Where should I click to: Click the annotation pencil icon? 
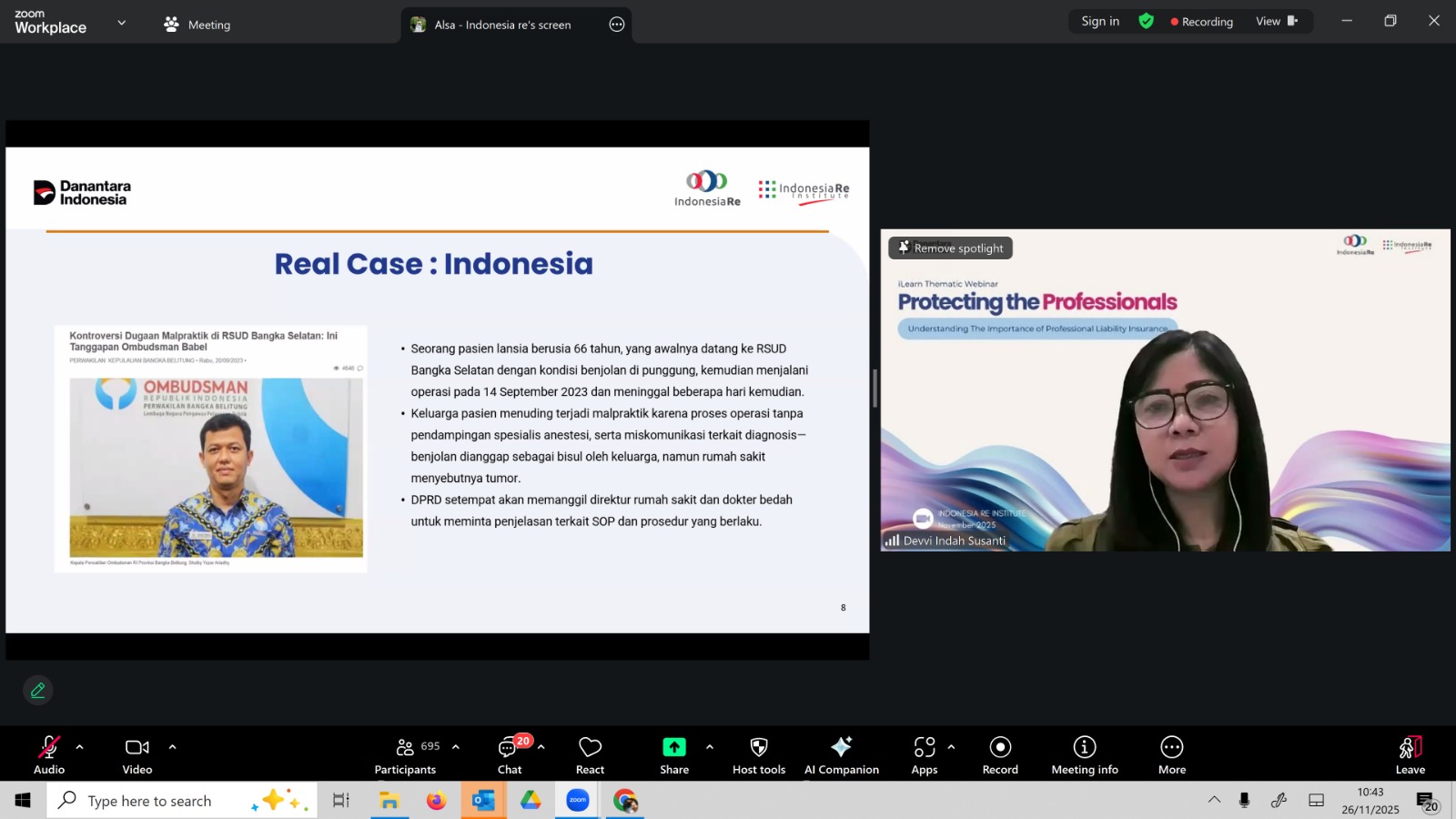click(38, 691)
